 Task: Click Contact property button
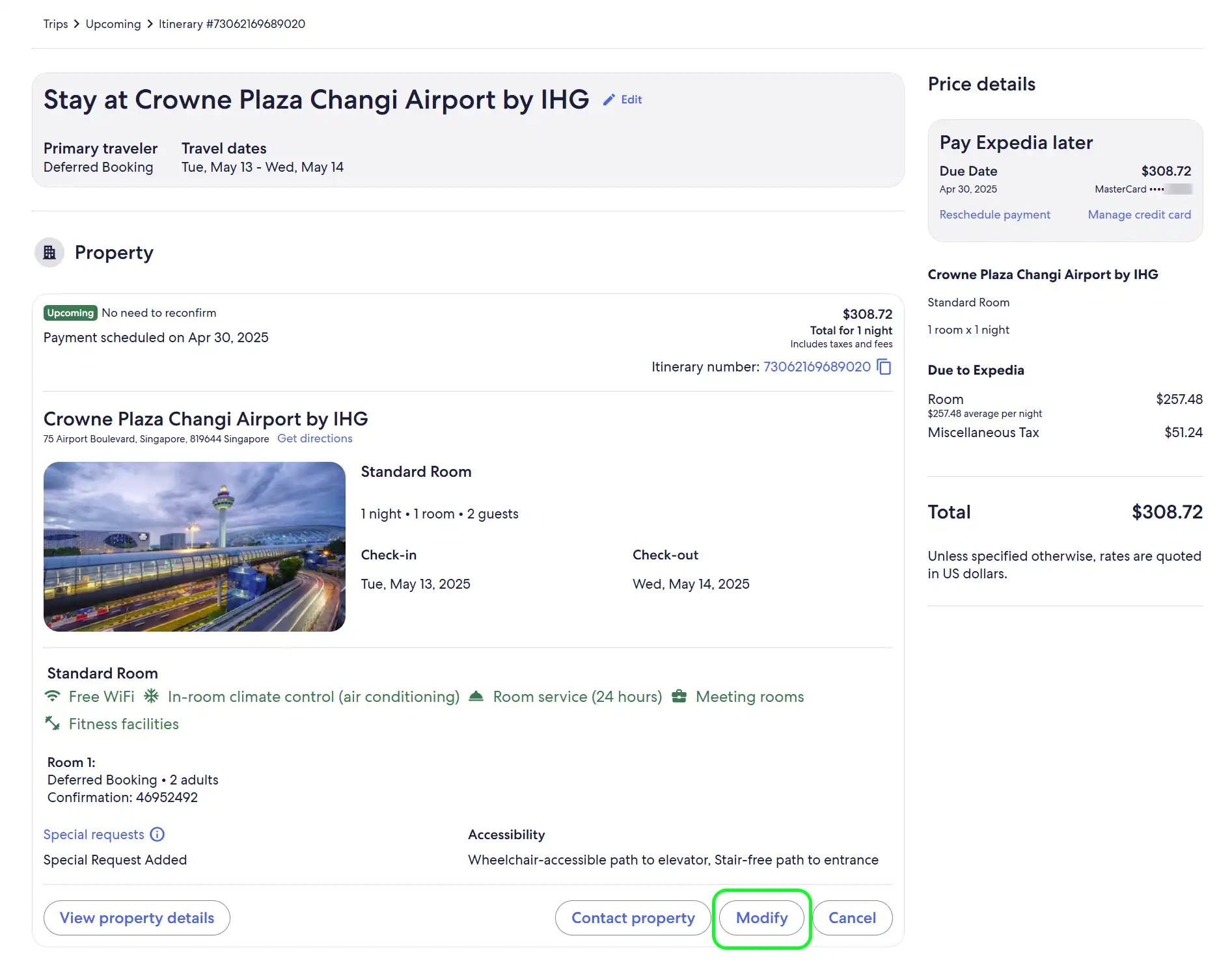tap(633, 918)
